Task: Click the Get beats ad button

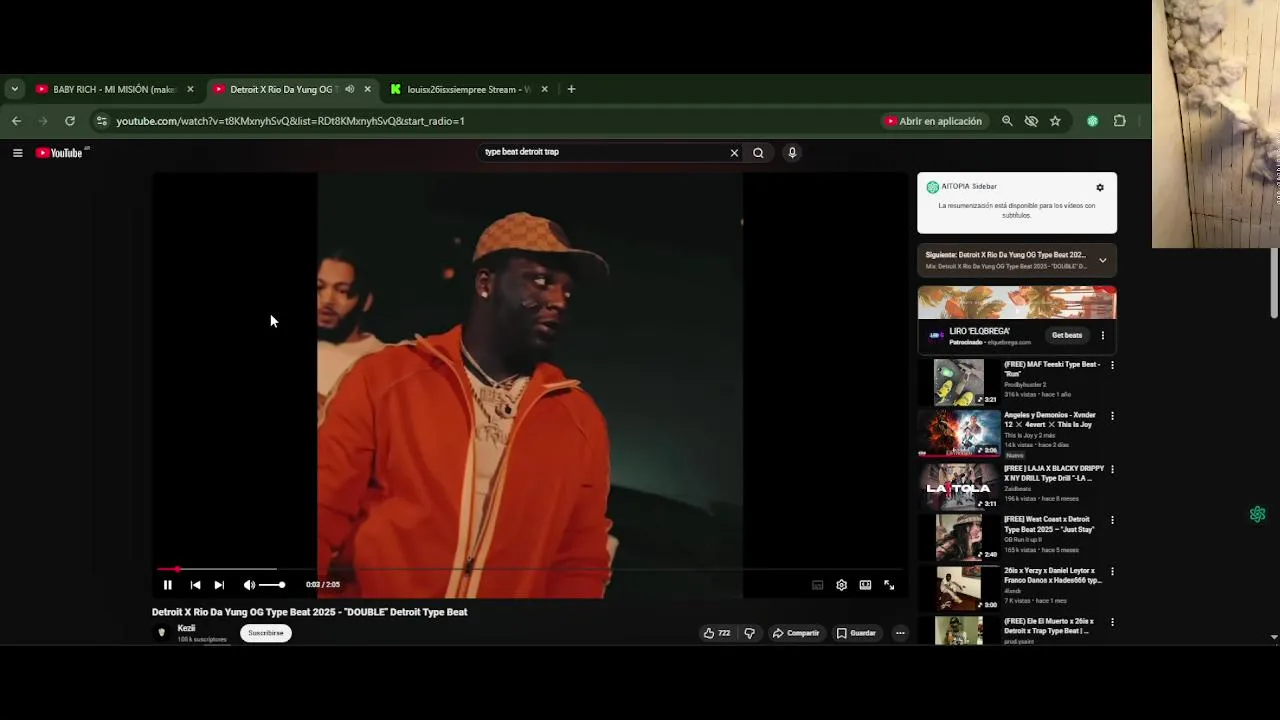Action: (1067, 335)
